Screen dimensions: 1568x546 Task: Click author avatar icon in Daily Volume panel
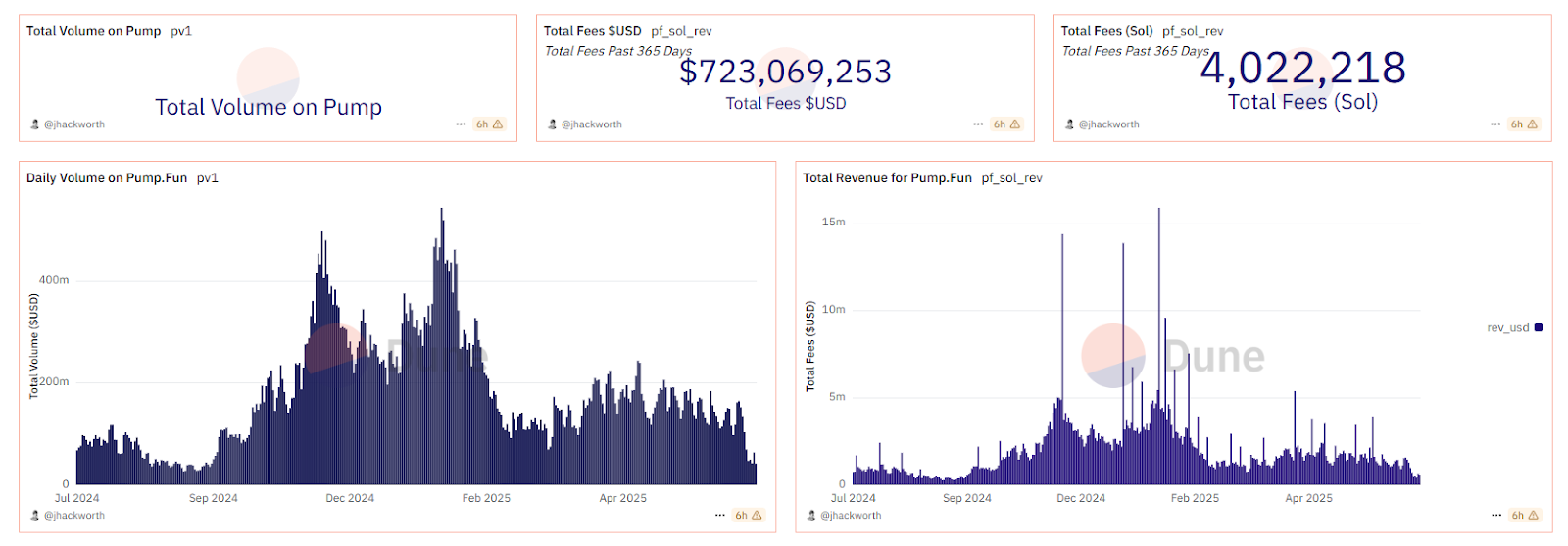[35, 516]
